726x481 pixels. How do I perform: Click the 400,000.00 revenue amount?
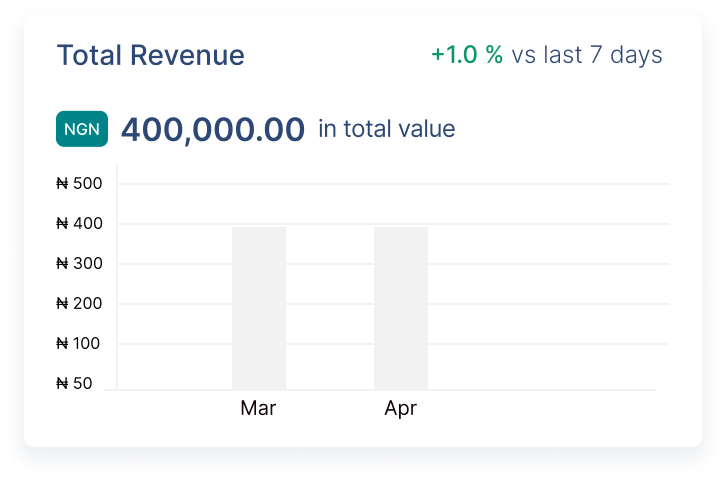(x=212, y=130)
